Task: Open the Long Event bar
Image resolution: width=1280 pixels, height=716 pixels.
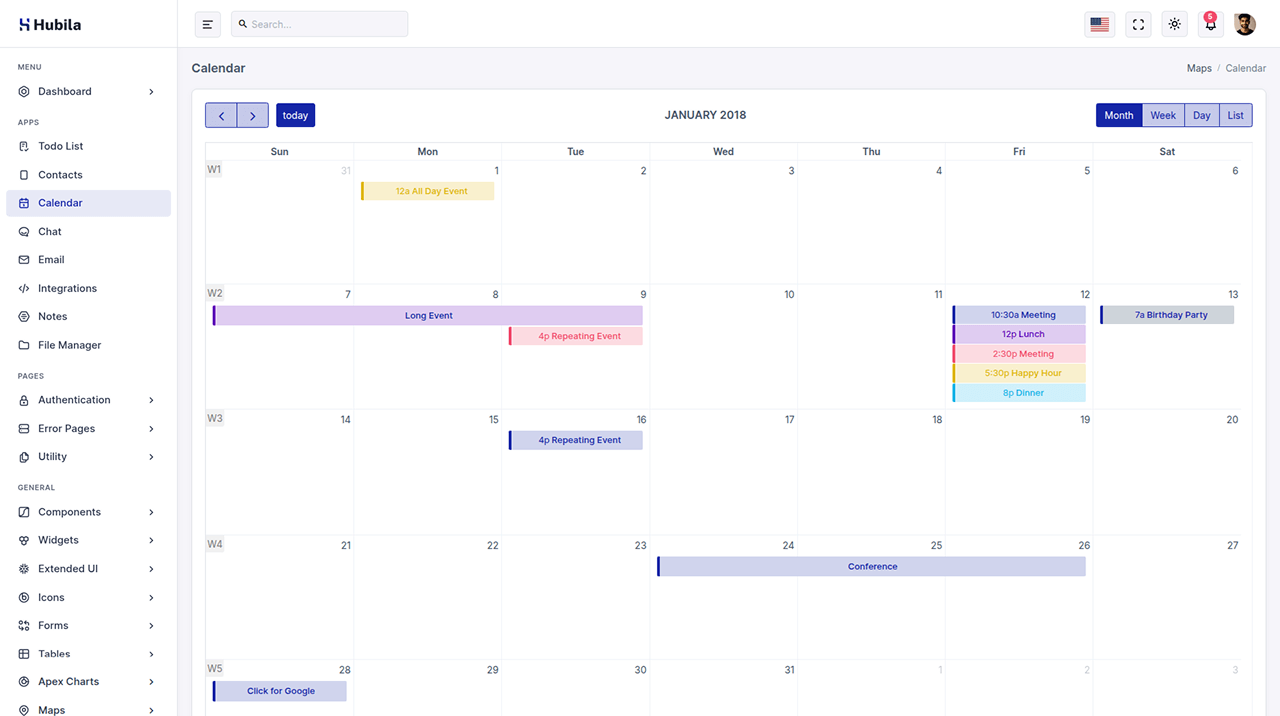Action: 427,315
